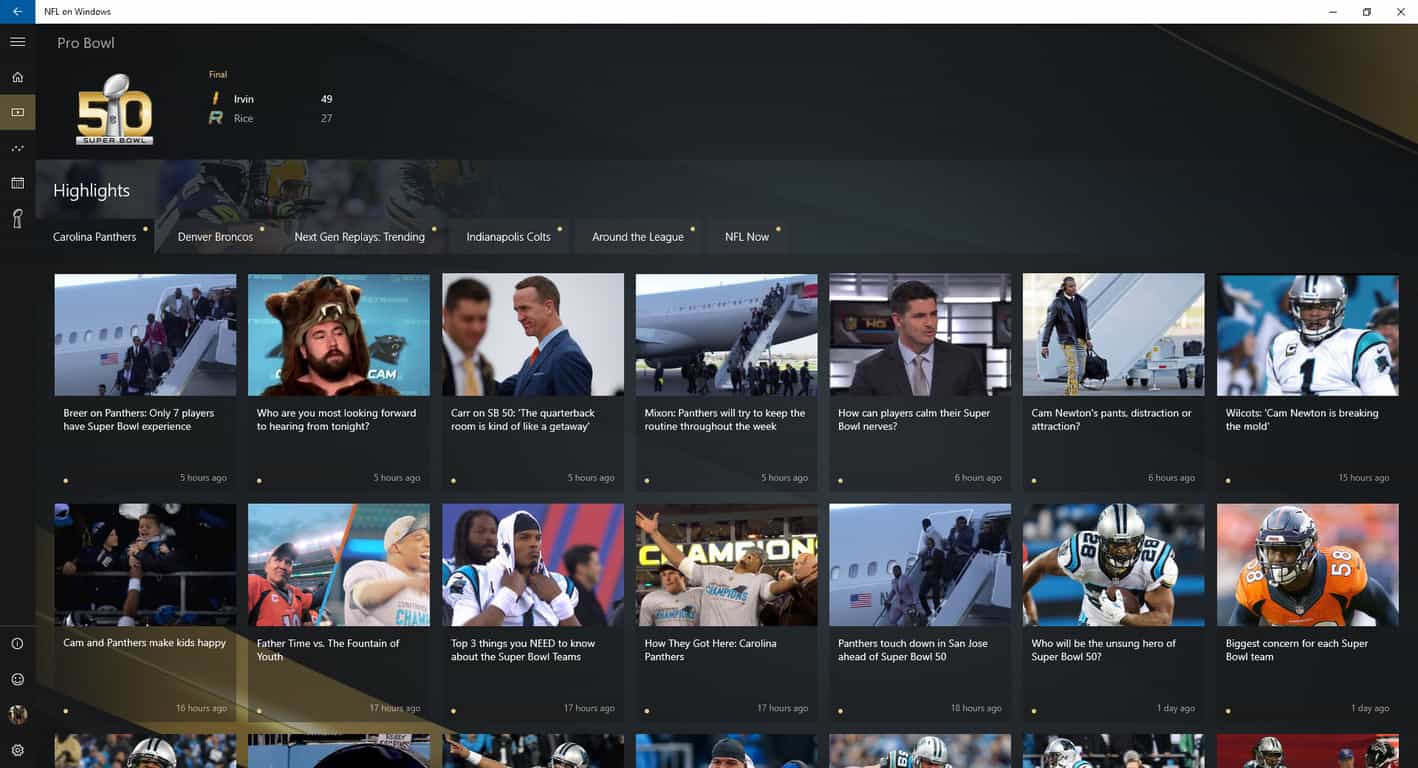This screenshot has height=768, width=1418.
Task: Open the Lombardi trophy icon in sidebar
Action: click(17, 219)
